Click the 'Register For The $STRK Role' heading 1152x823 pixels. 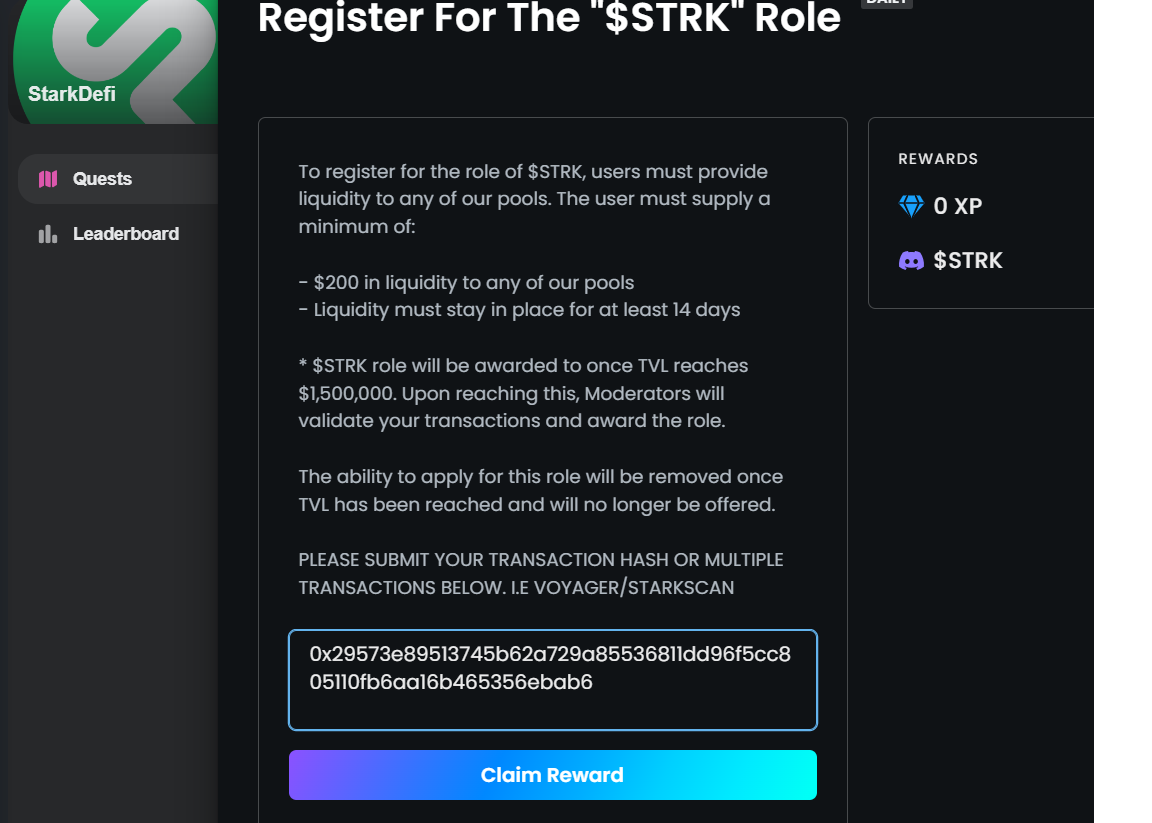pos(549,18)
